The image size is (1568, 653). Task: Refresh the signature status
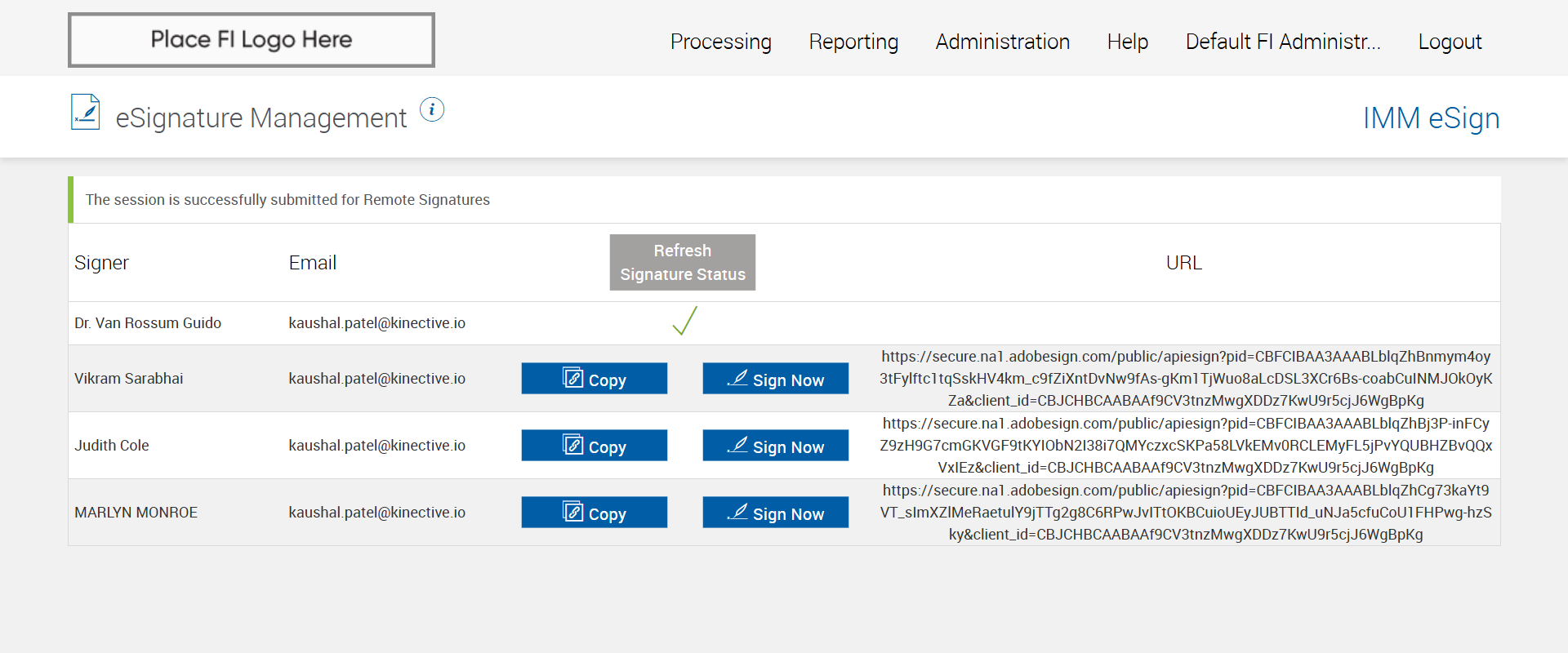coord(682,263)
